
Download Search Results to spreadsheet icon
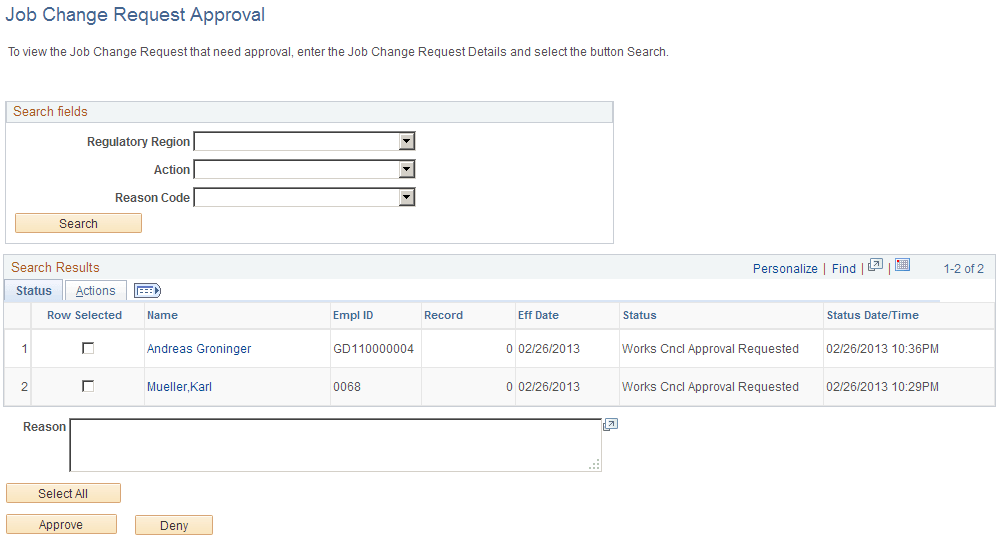click(902, 265)
